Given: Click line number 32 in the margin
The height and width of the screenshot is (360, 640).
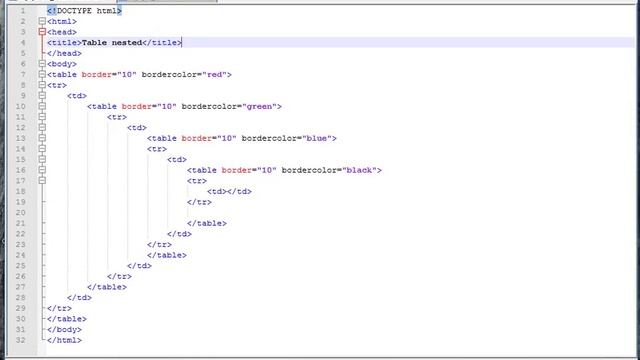Looking at the screenshot, I should [x=21, y=340].
